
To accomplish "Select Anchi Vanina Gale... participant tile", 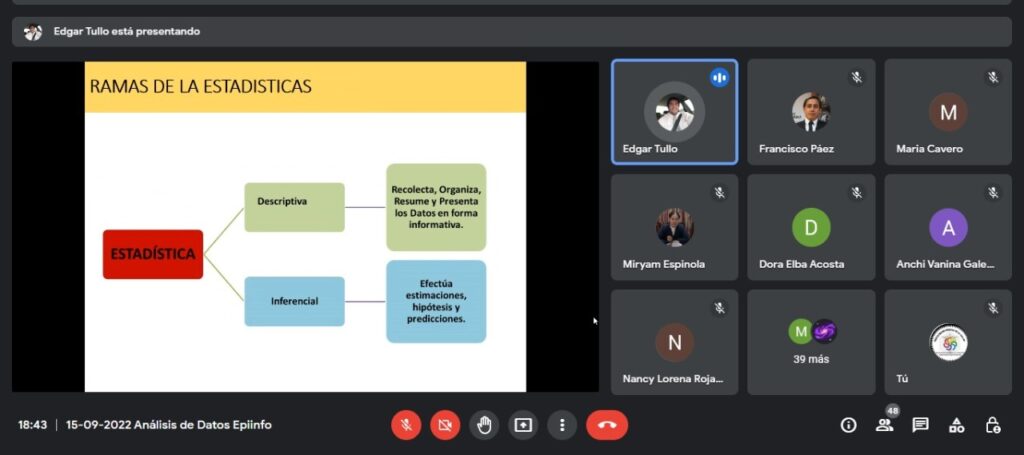I will (948, 227).
